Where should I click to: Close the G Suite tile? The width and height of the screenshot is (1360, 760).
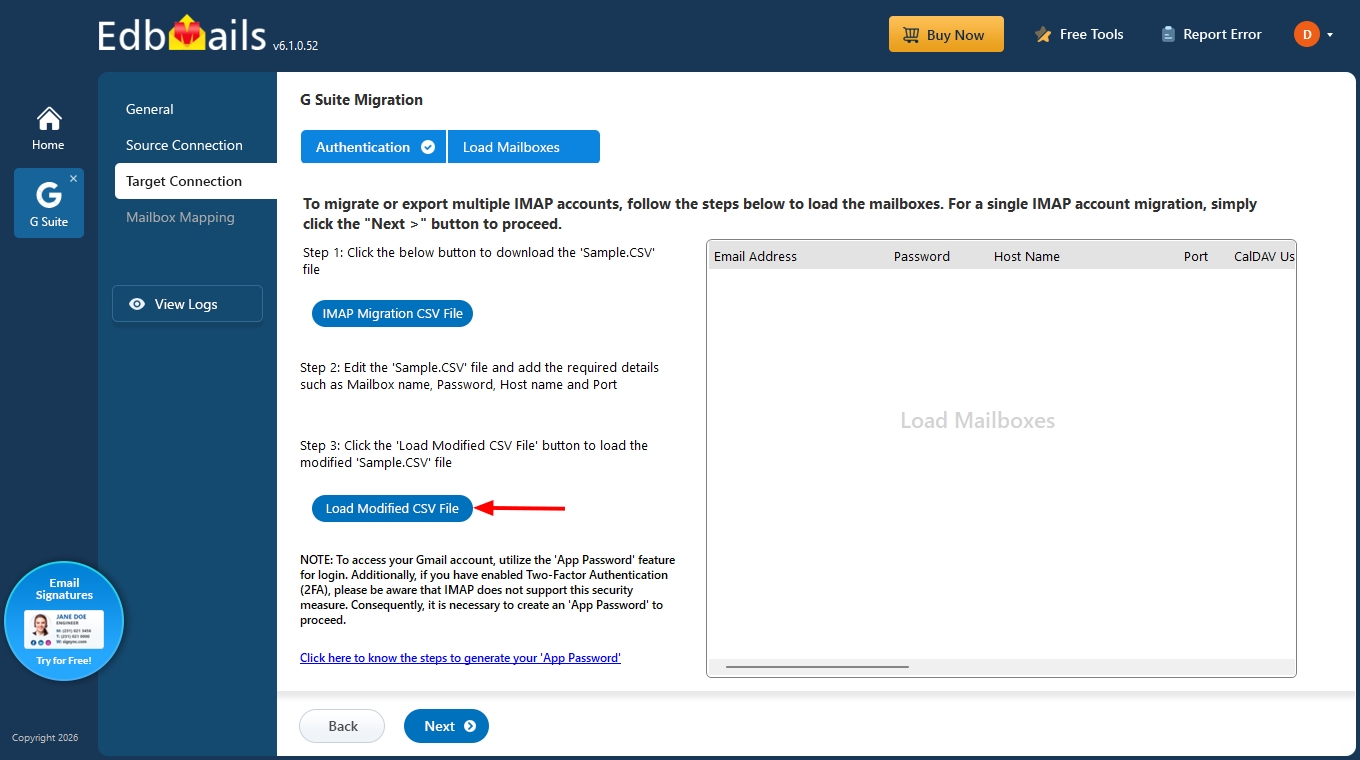click(73, 179)
